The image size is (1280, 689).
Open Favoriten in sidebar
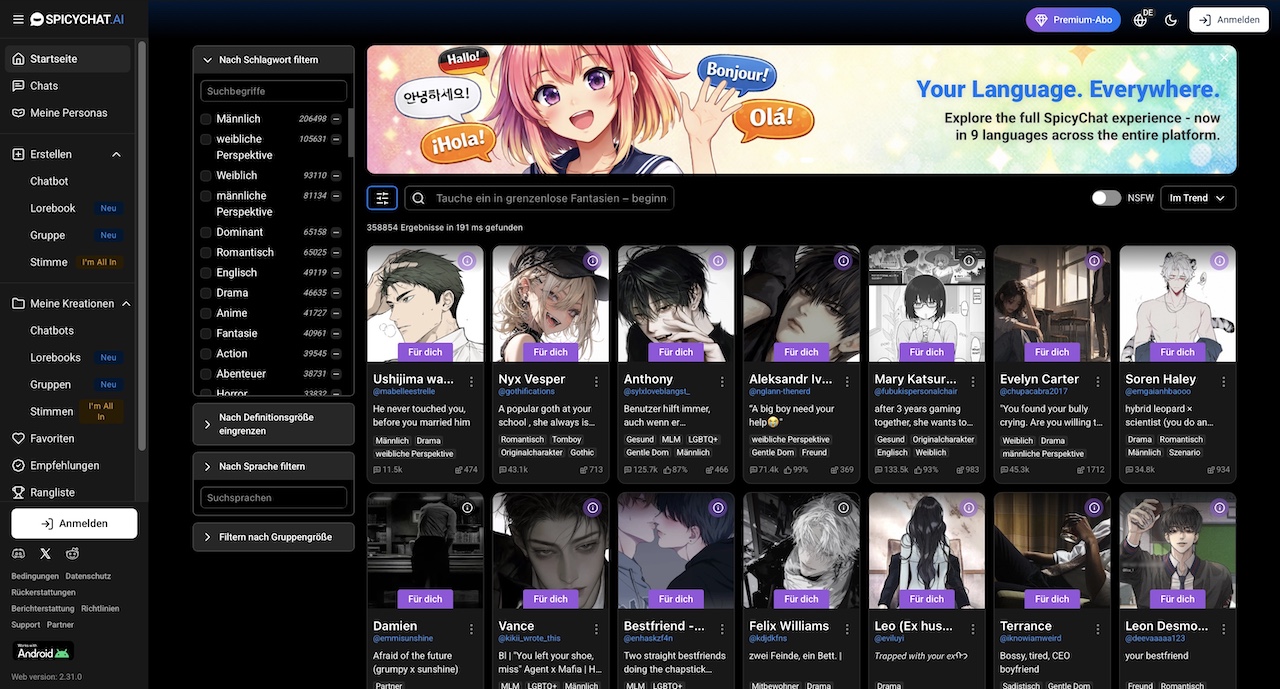click(67, 438)
